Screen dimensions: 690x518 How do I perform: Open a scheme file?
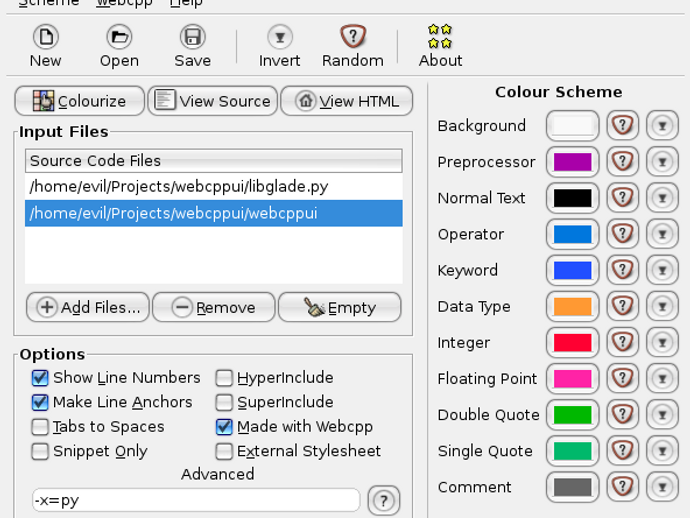[x=119, y=46]
